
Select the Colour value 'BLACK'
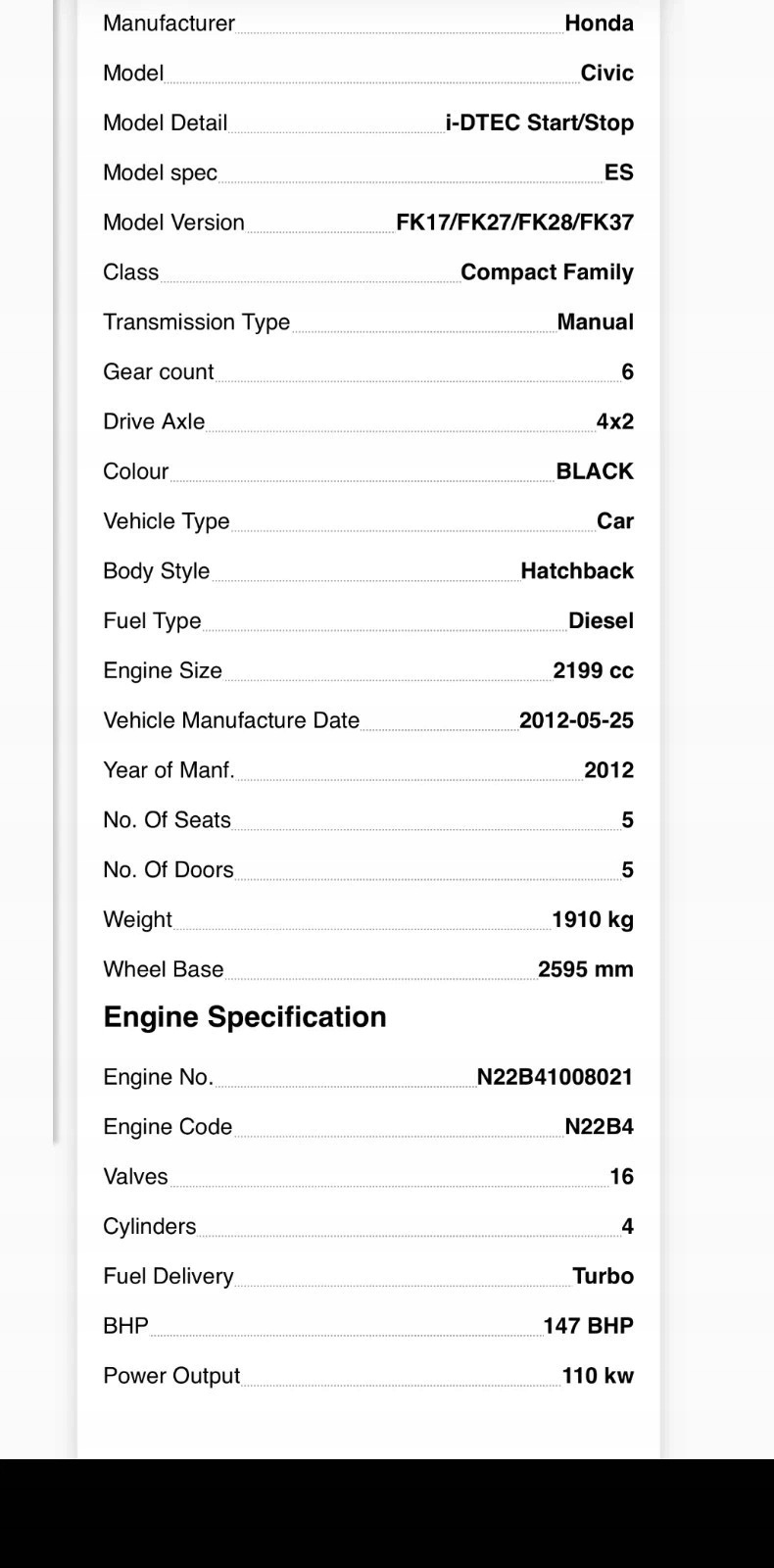click(x=595, y=472)
